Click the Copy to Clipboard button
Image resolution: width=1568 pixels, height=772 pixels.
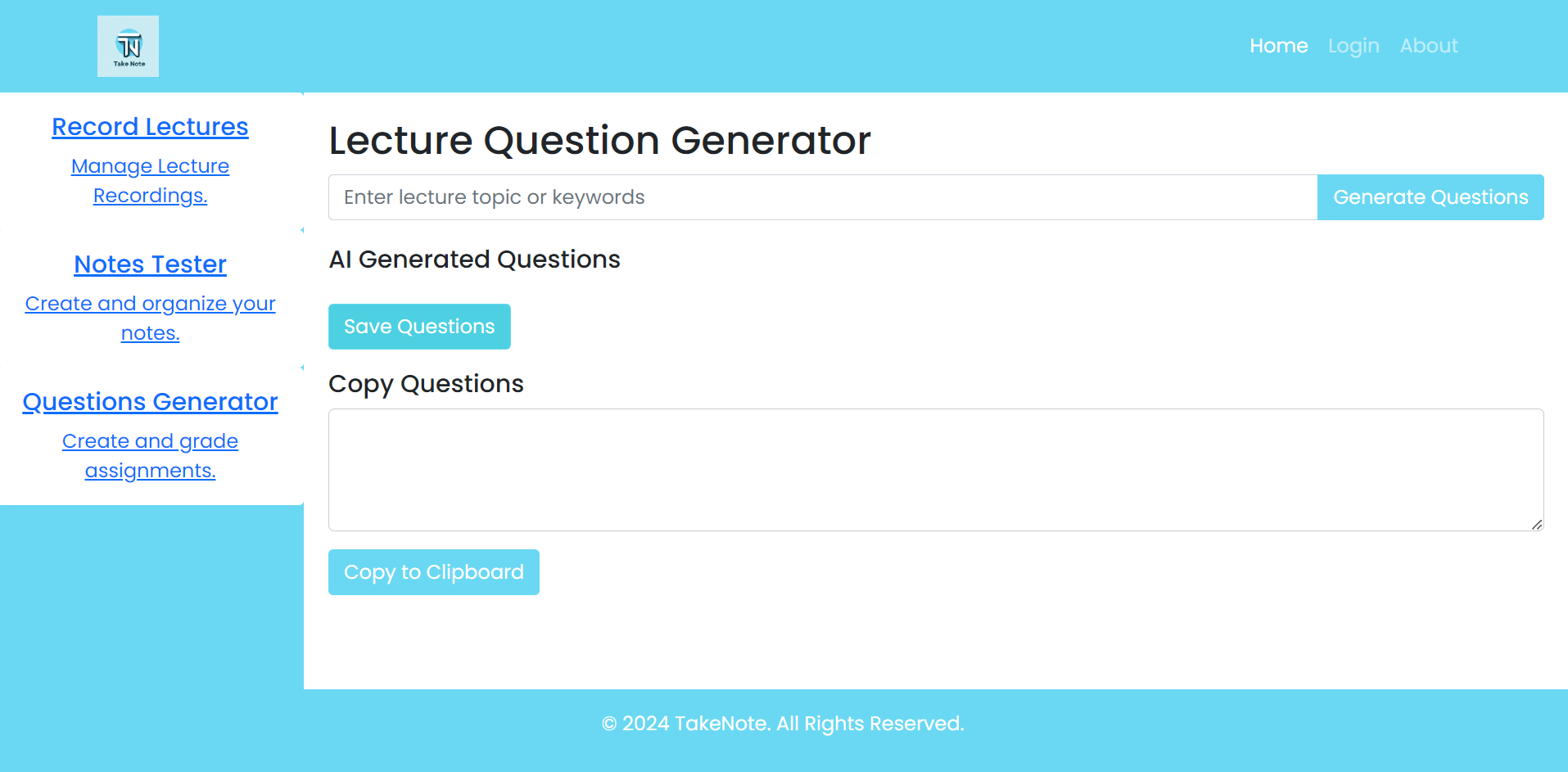433,572
